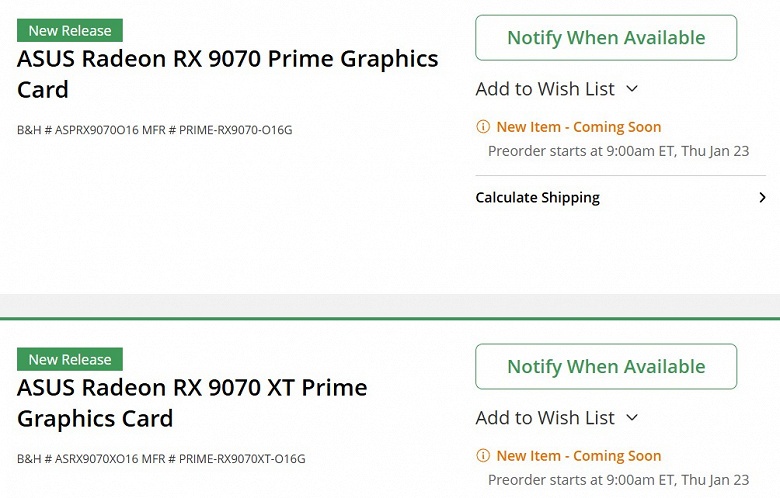Open the wish list chevron for RX 9070 XT Prime
The height and width of the screenshot is (498, 780).
632,418
